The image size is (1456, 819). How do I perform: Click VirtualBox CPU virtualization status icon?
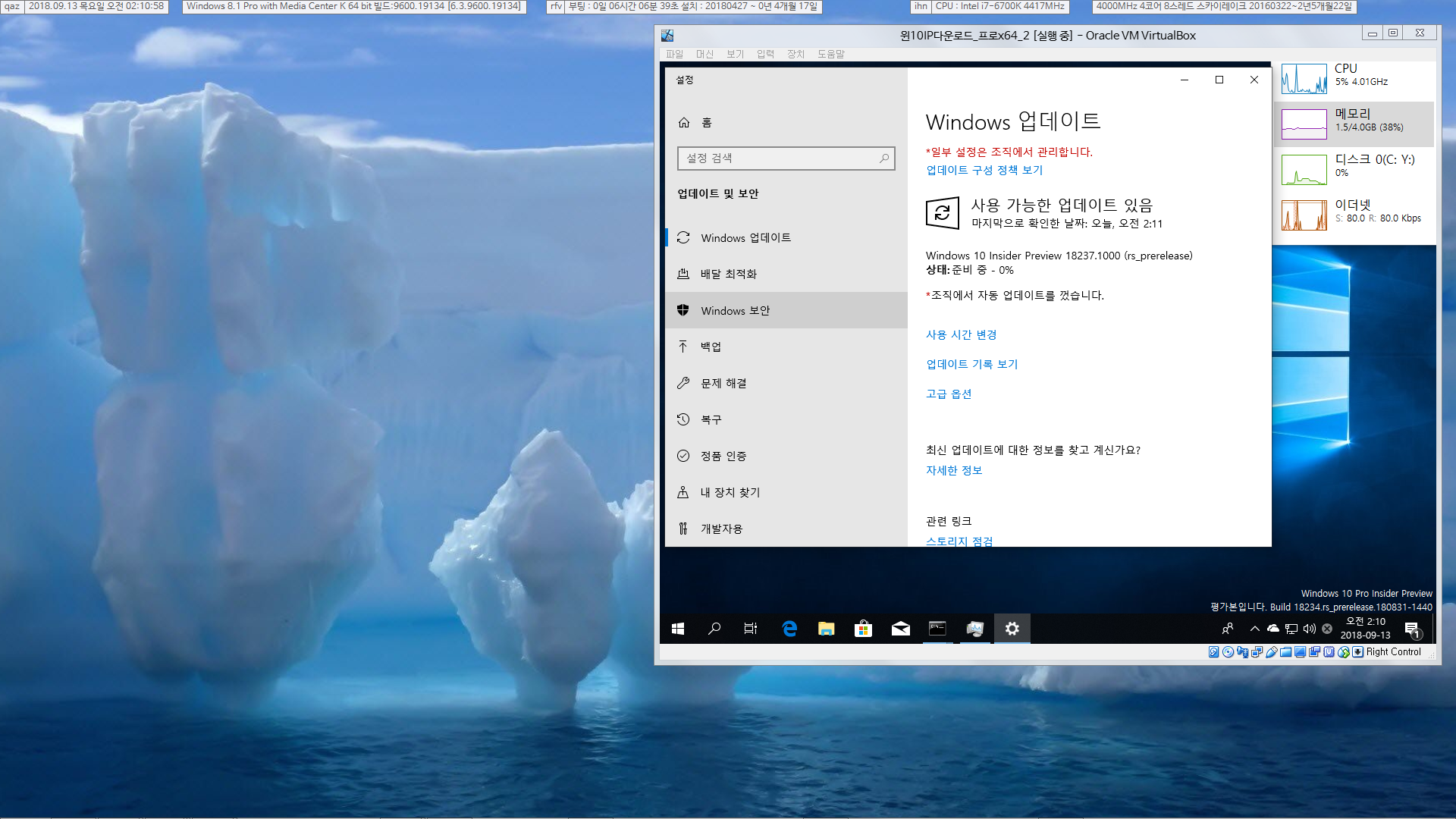[1329, 652]
